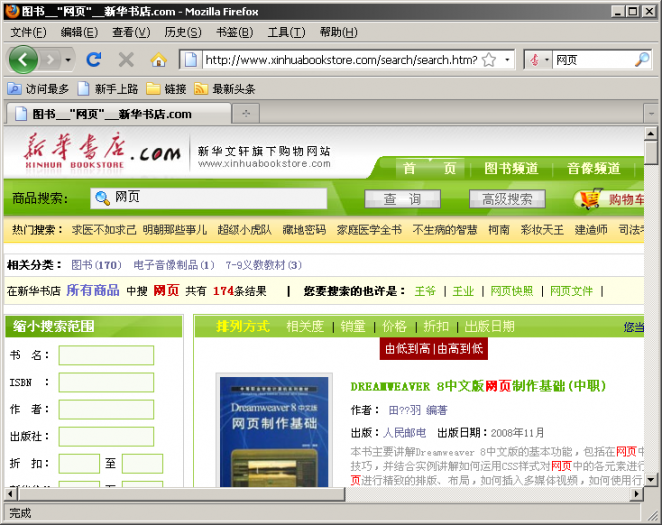Click hot search 藏地密码

[x=304, y=230]
